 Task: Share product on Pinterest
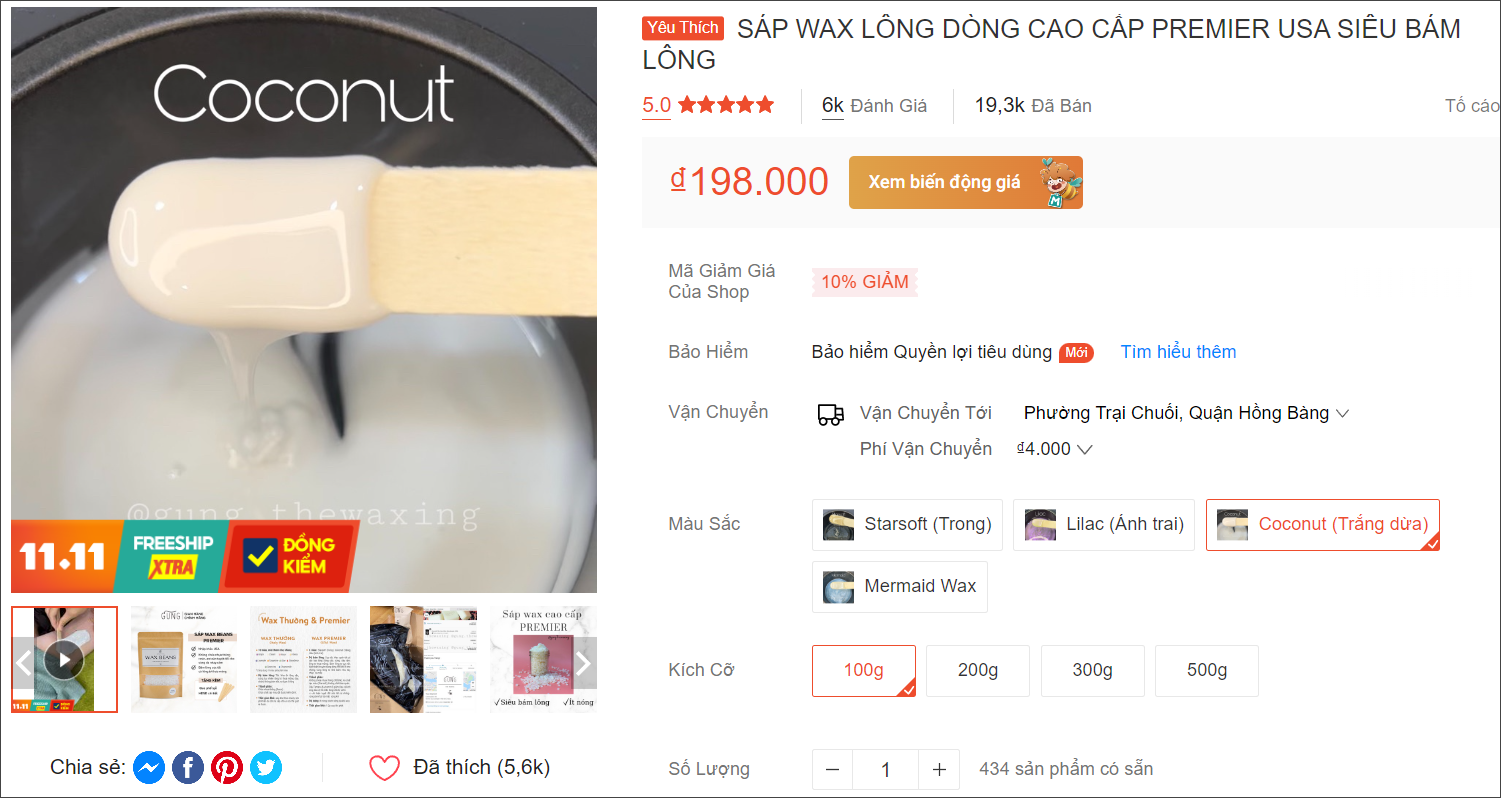[227, 768]
